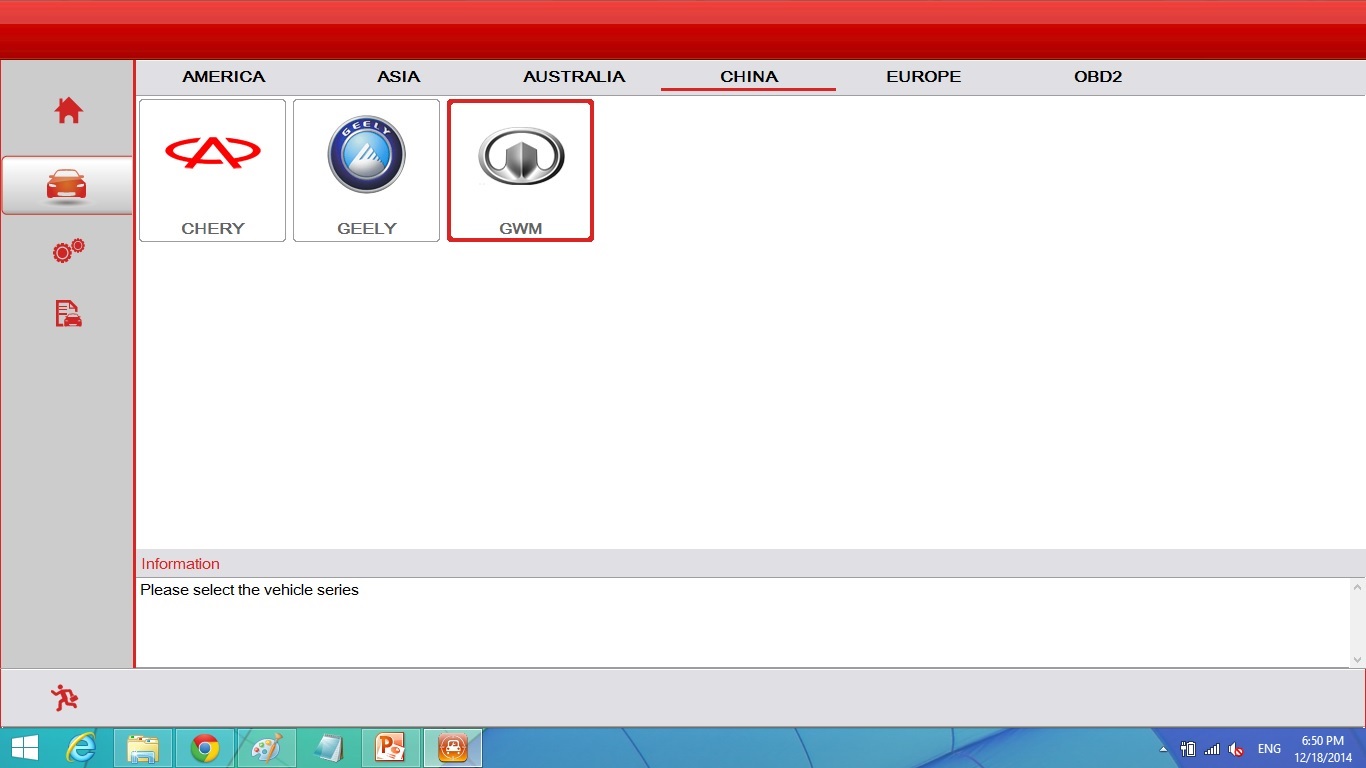Click the ENG language indicator
The width and height of the screenshot is (1366, 768).
click(1270, 749)
